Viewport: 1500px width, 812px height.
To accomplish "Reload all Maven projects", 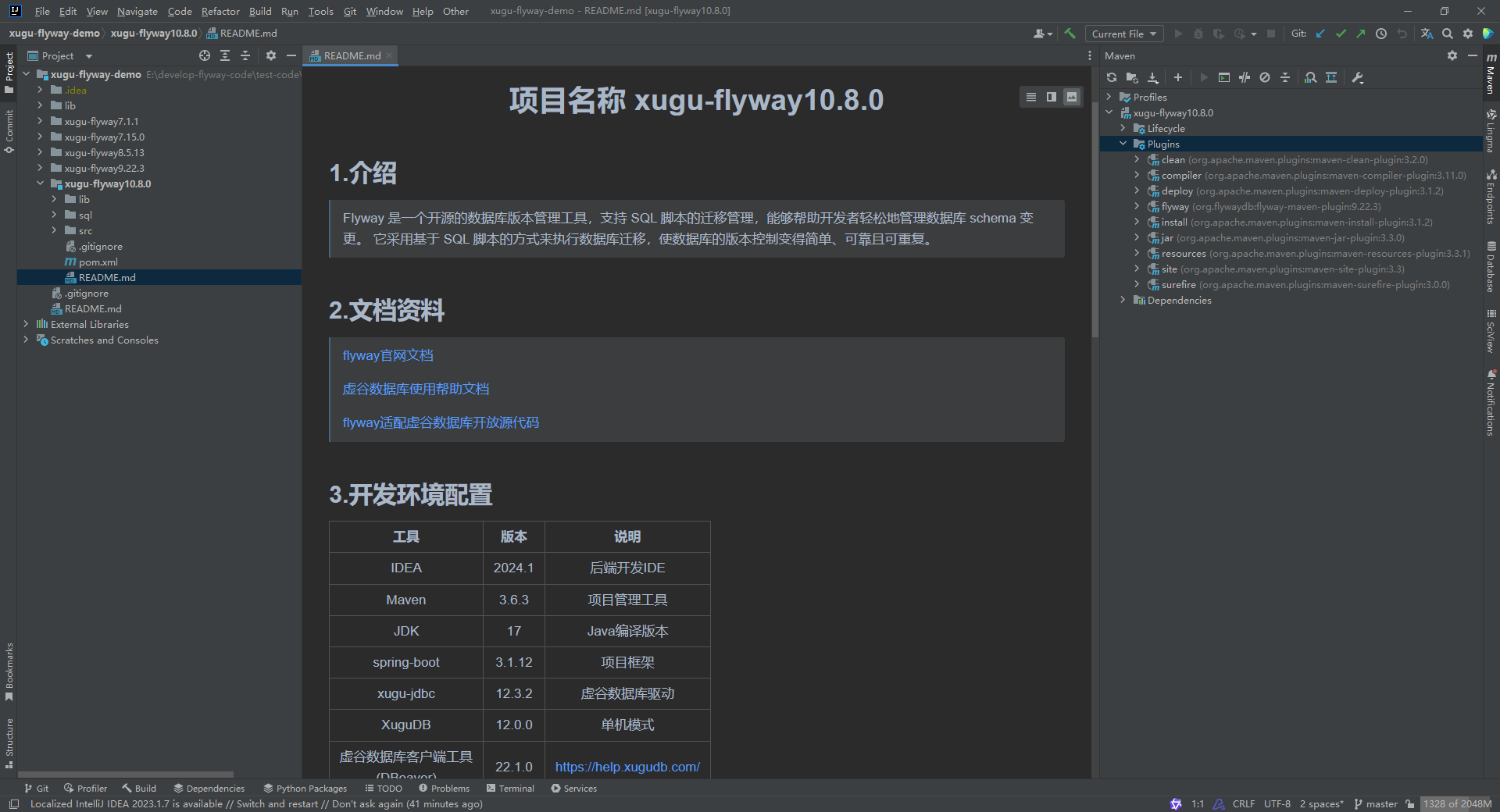I will (1111, 77).
